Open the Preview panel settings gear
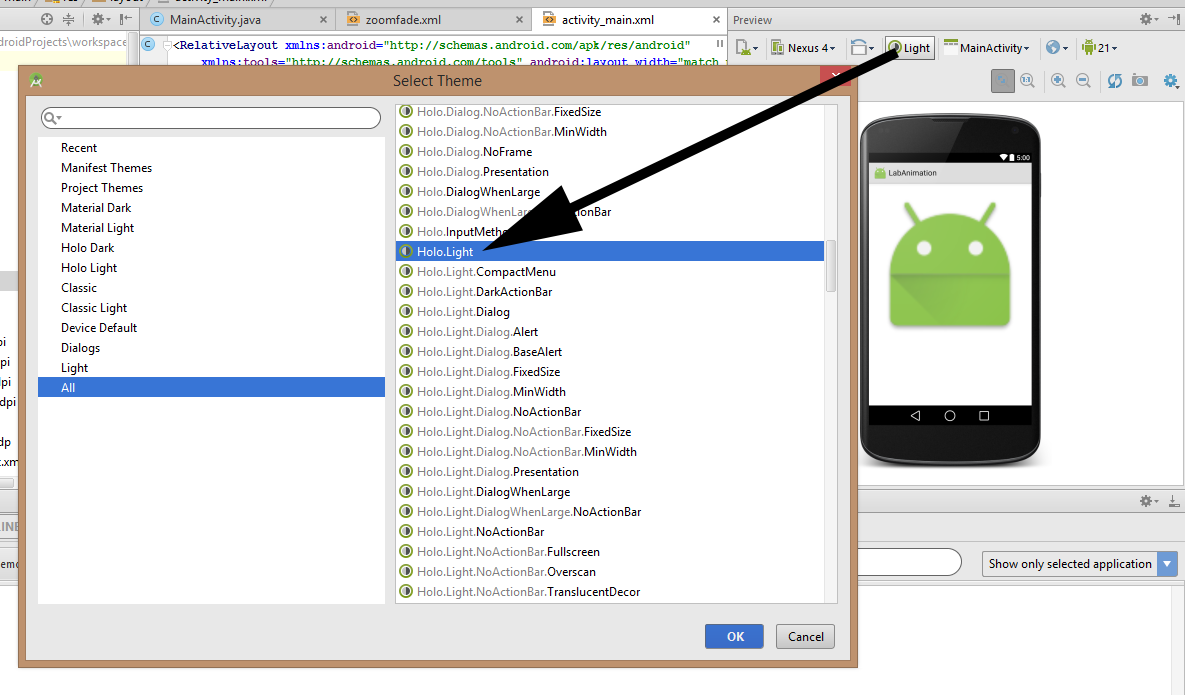 1149,20
